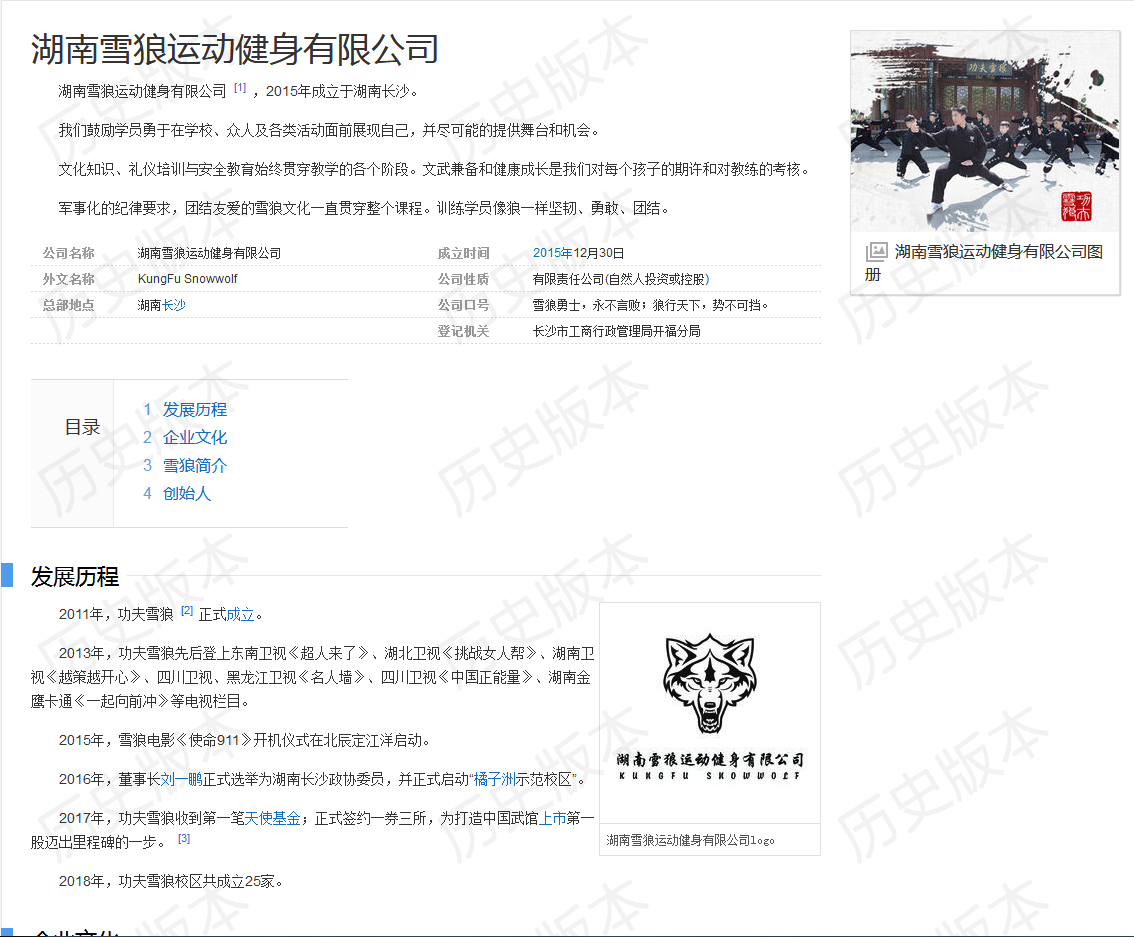Select the 有限责任公司(自然人投资或控股) value
Image resolution: width=1134 pixels, height=937 pixels.
(621, 279)
